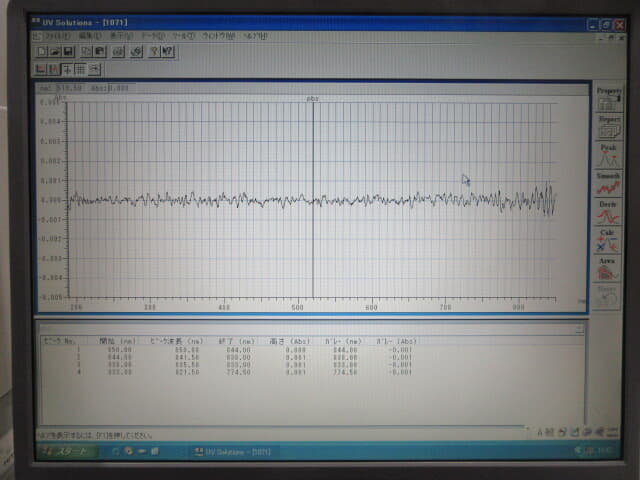Click the New document toolbar icon
640x480 pixels.
(x=42, y=51)
